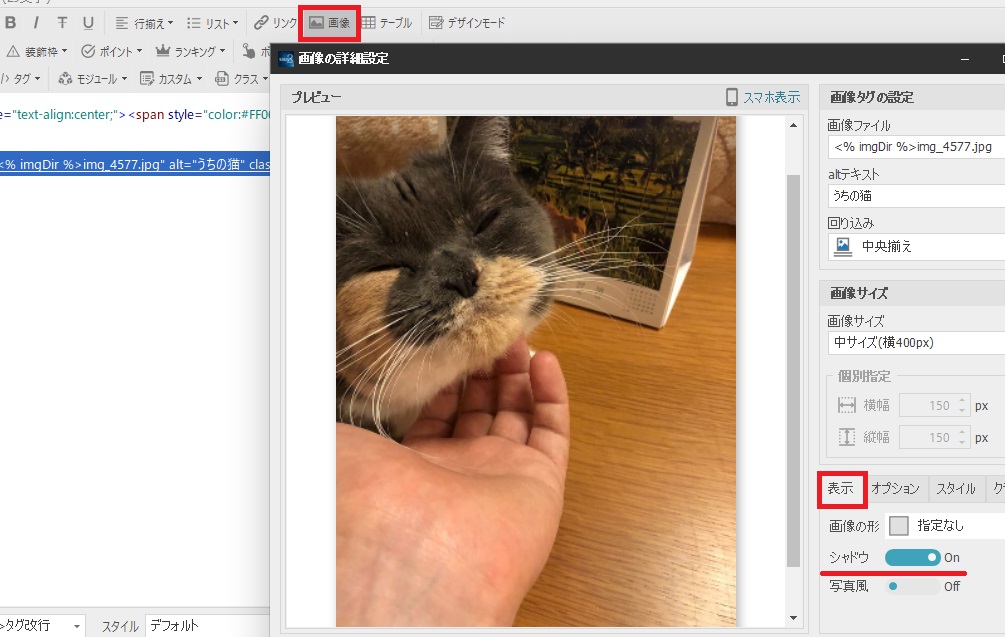
Task: Click the 画像 image toolbar button
Action: [330, 23]
